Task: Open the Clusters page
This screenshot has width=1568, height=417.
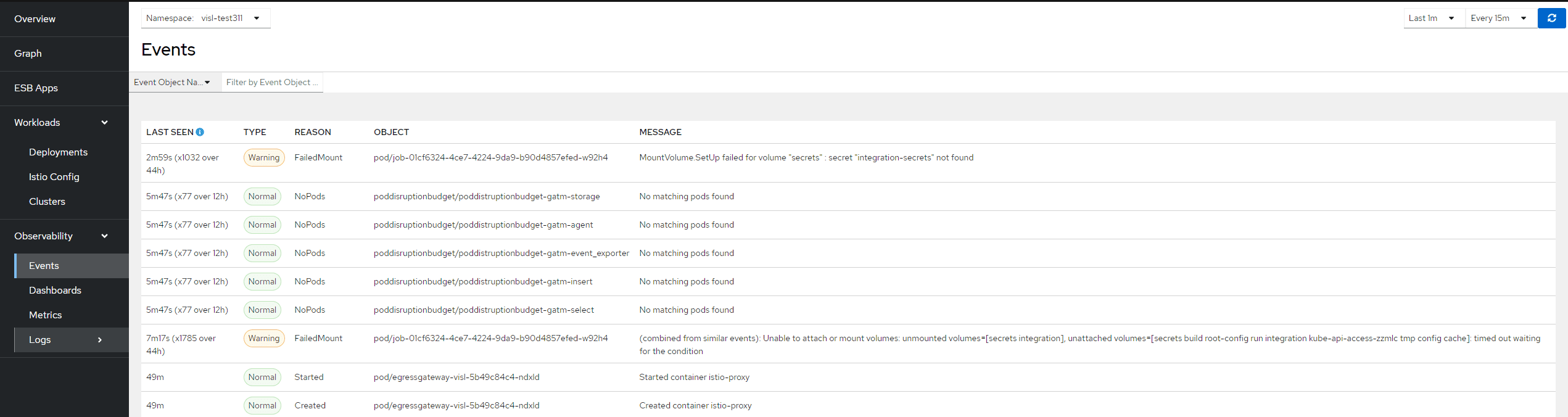Action: tap(47, 202)
